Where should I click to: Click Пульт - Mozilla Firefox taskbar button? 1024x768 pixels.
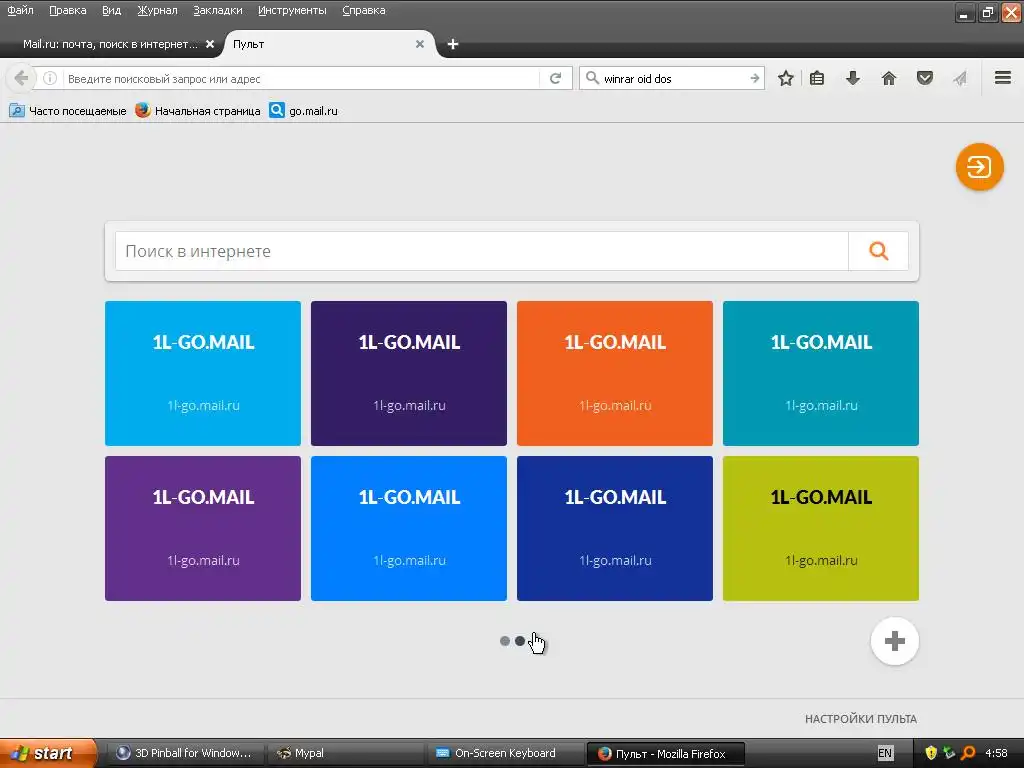pyautogui.click(x=666, y=753)
